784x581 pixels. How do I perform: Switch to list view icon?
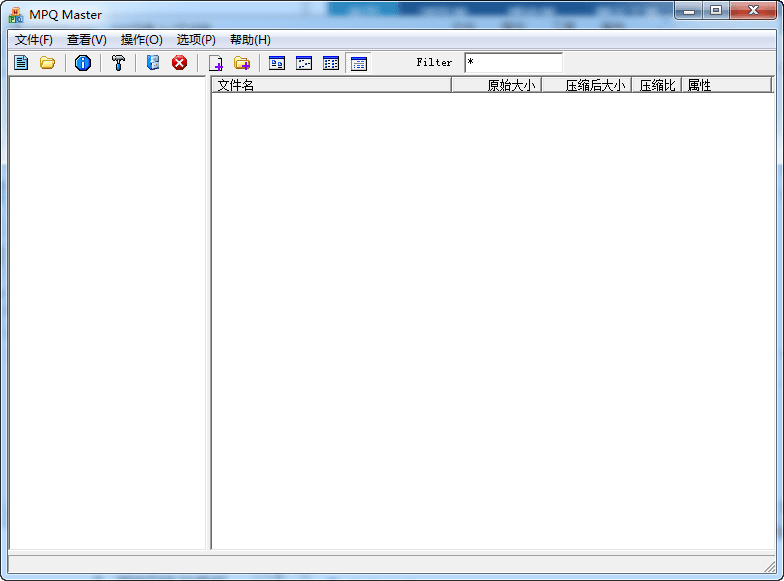pos(331,63)
